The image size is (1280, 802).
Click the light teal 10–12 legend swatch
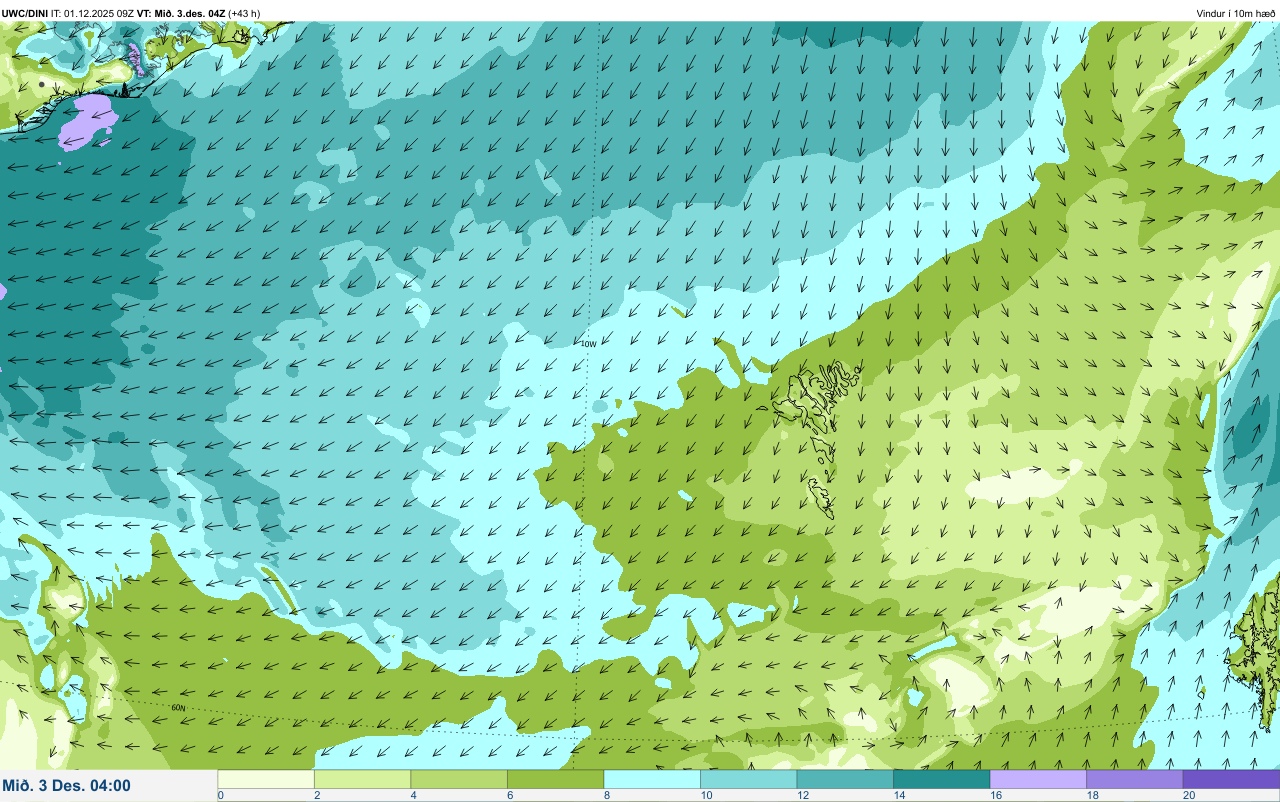coord(748,779)
